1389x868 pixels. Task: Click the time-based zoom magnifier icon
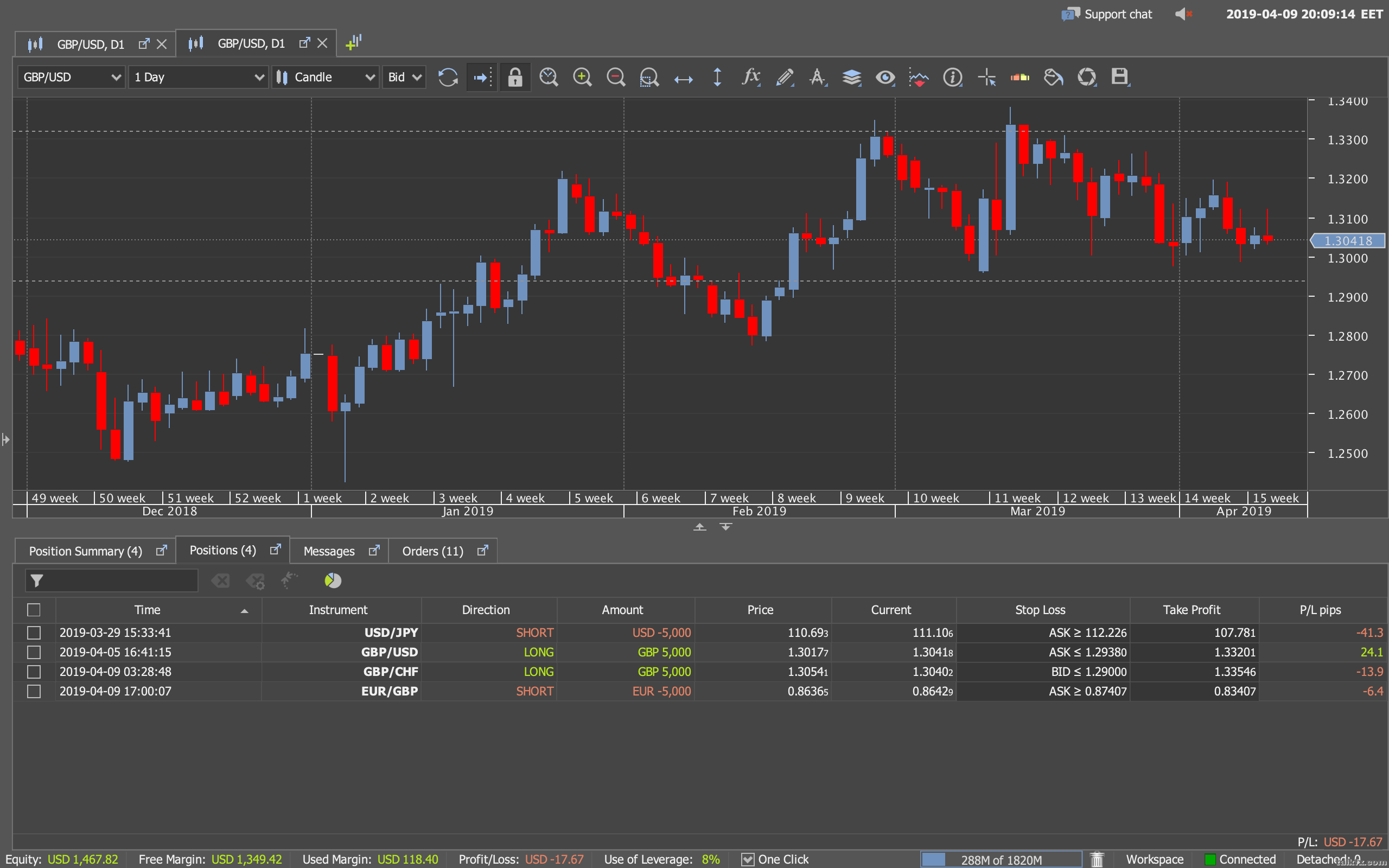coord(549,77)
